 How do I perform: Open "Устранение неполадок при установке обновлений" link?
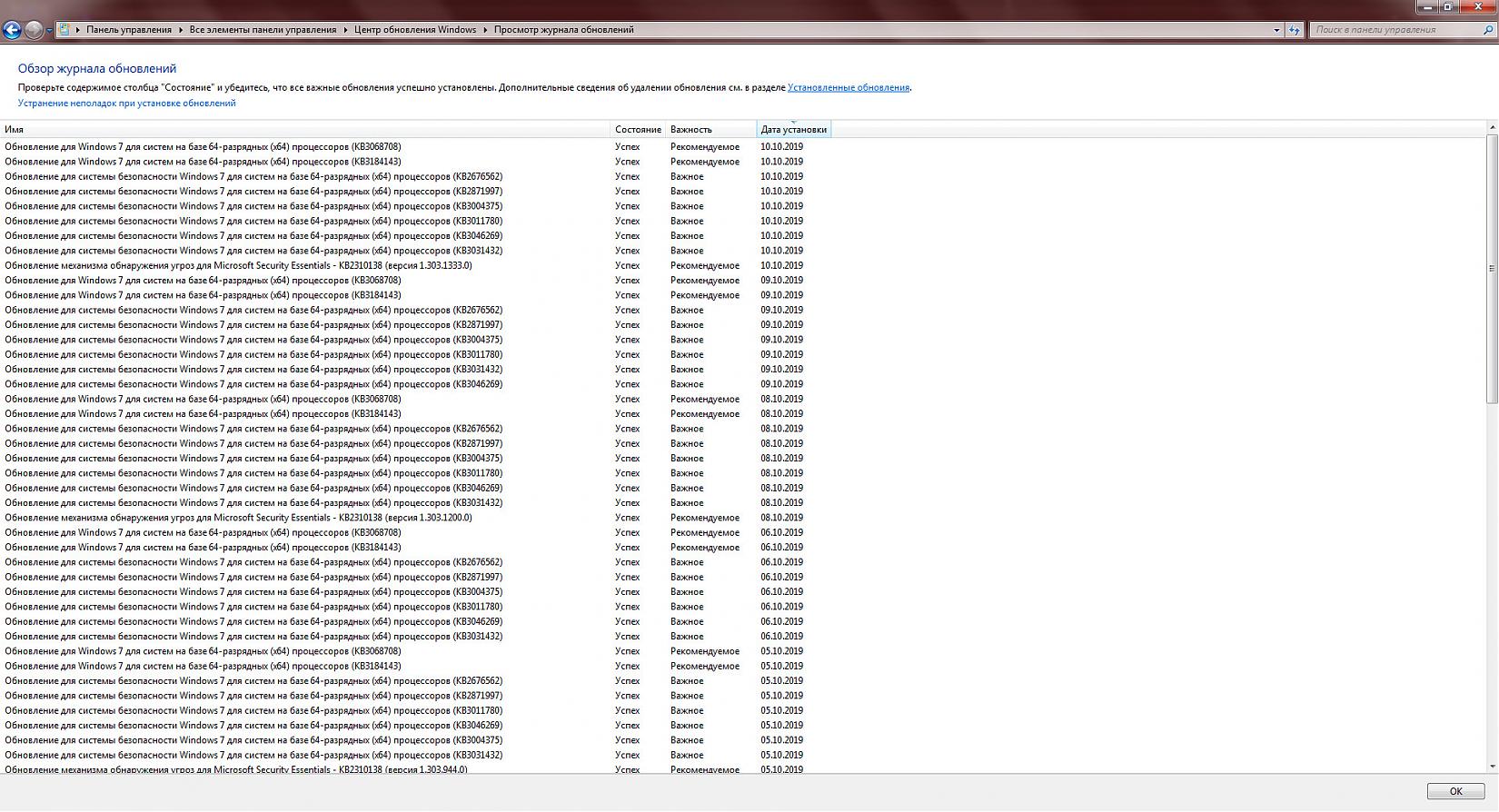(x=126, y=104)
